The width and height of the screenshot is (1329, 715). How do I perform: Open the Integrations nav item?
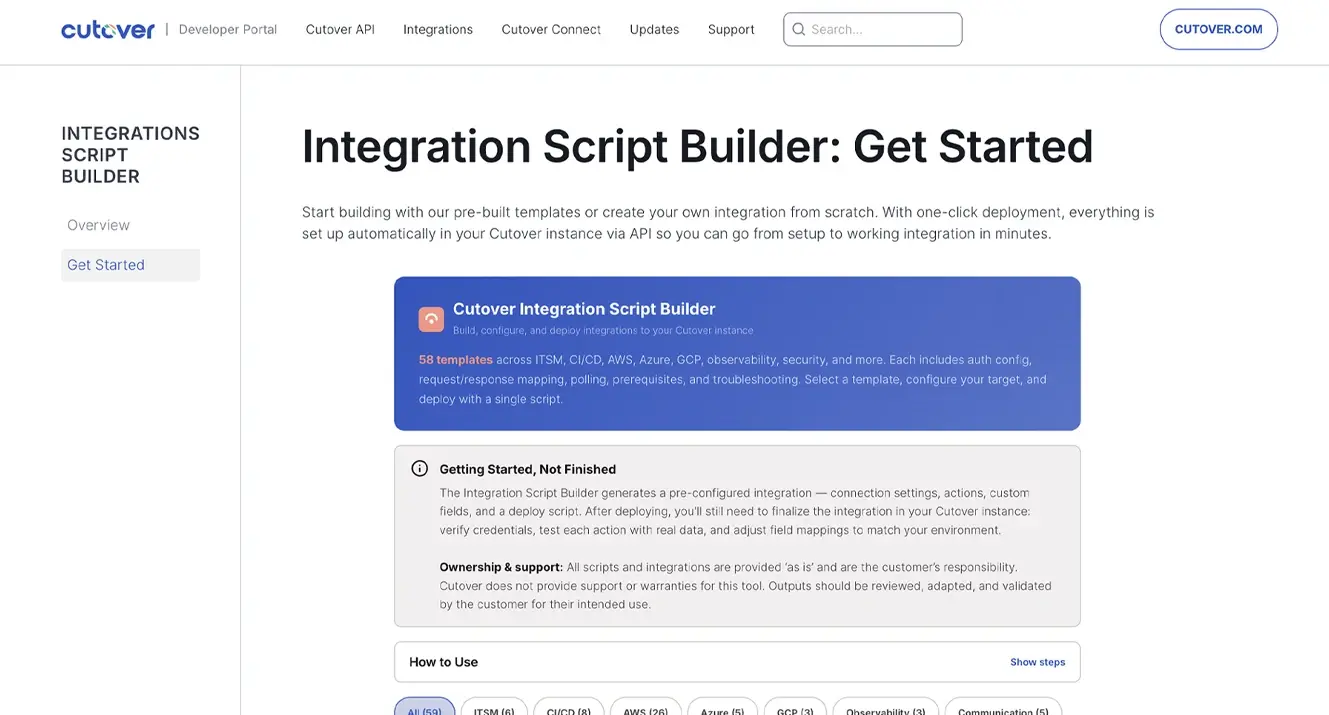pyautogui.click(x=438, y=29)
